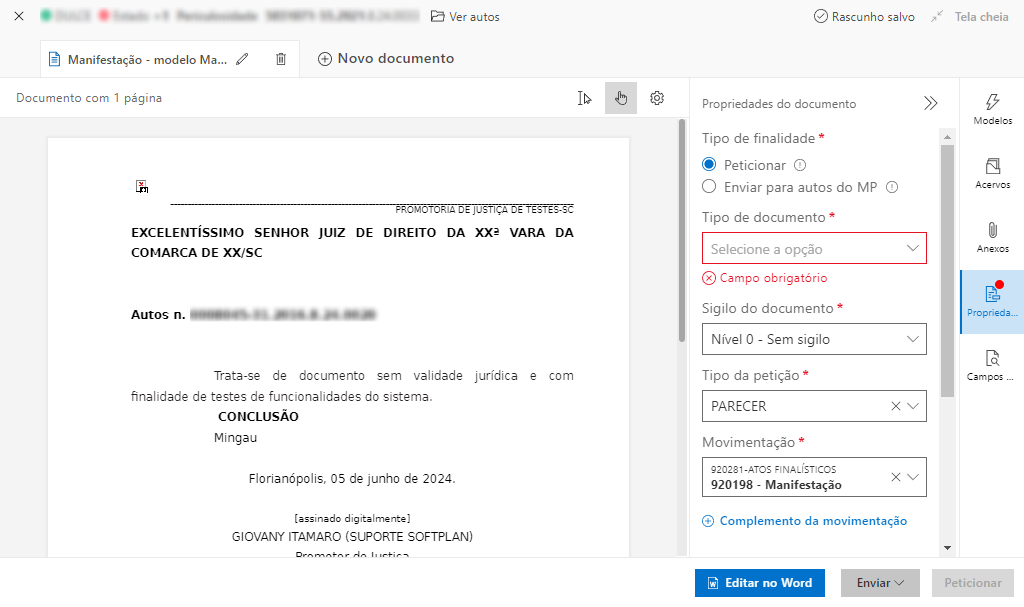This screenshot has width=1024, height=607.
Task: Click the Editar no Word button
Action: (x=760, y=583)
